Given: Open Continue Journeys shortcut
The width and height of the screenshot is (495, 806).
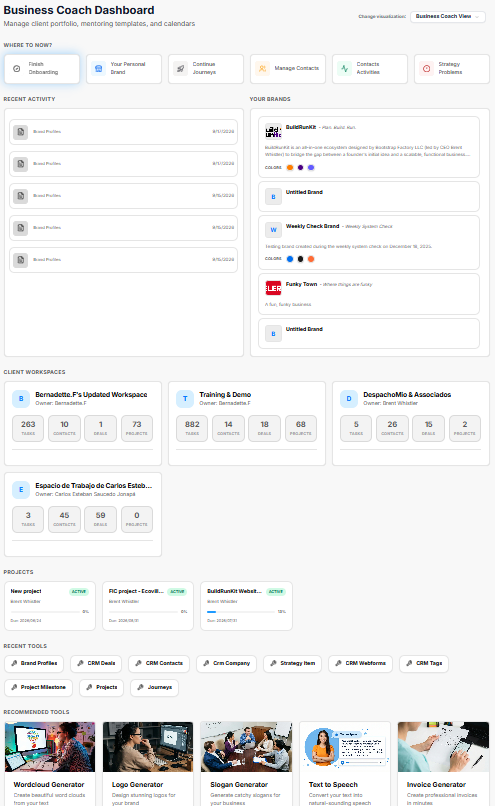Looking at the screenshot, I should pos(206,68).
